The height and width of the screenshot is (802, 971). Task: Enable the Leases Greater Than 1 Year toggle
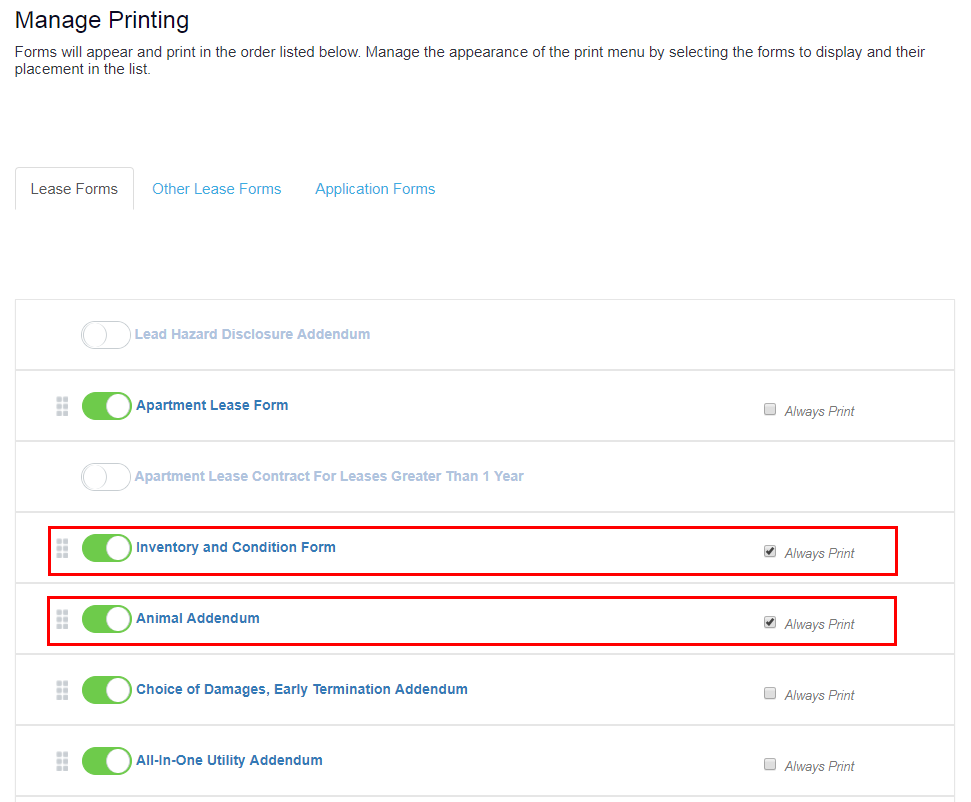tap(106, 477)
